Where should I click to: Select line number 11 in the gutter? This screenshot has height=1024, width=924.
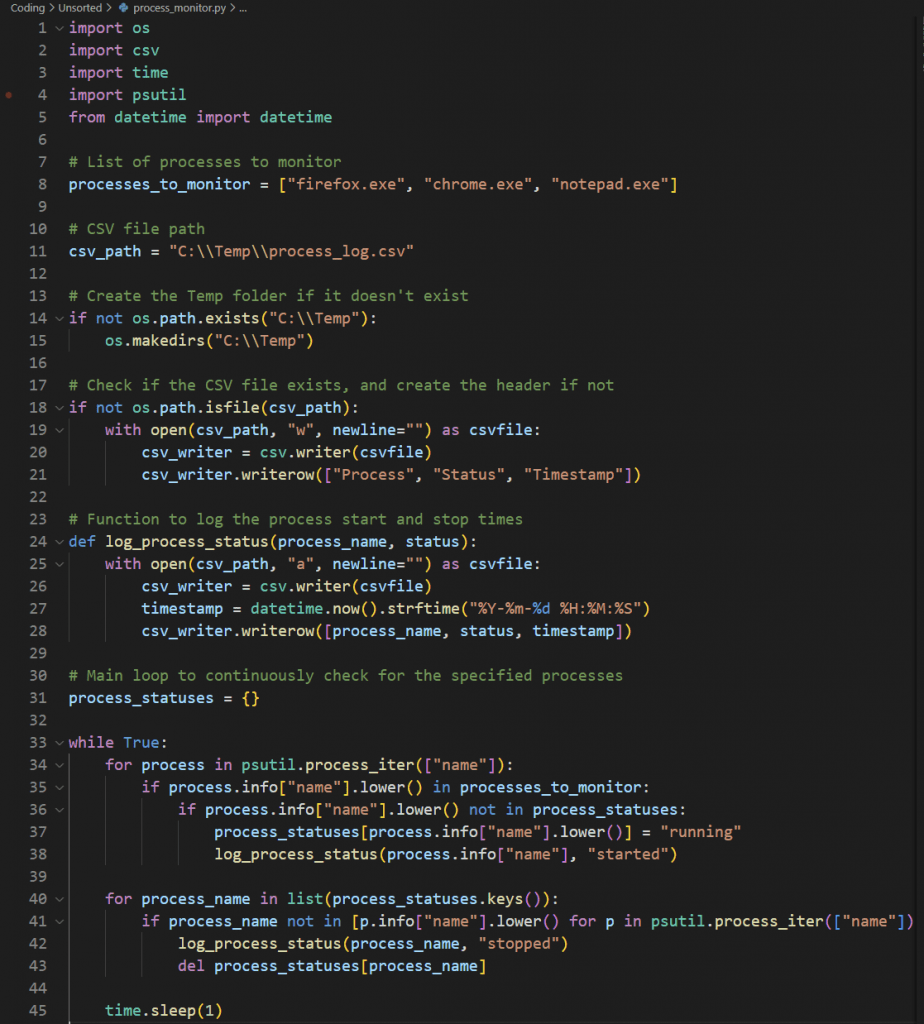pyautogui.click(x=38, y=251)
